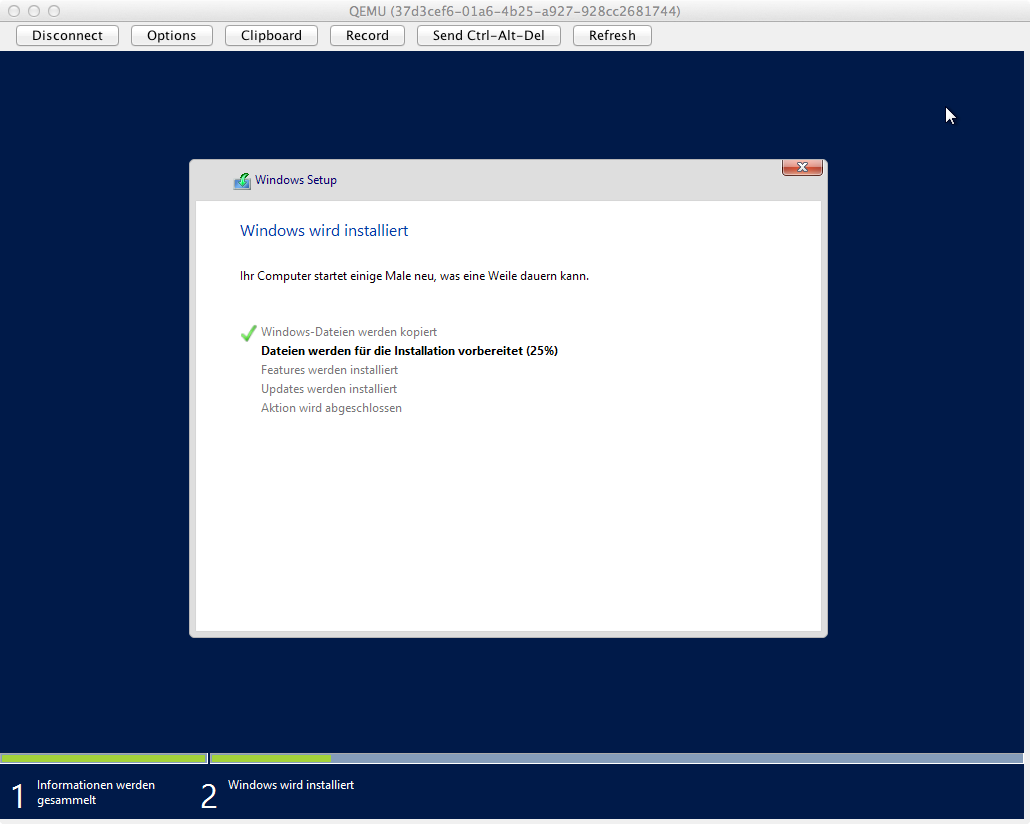Start recording with the Record button

point(367,35)
